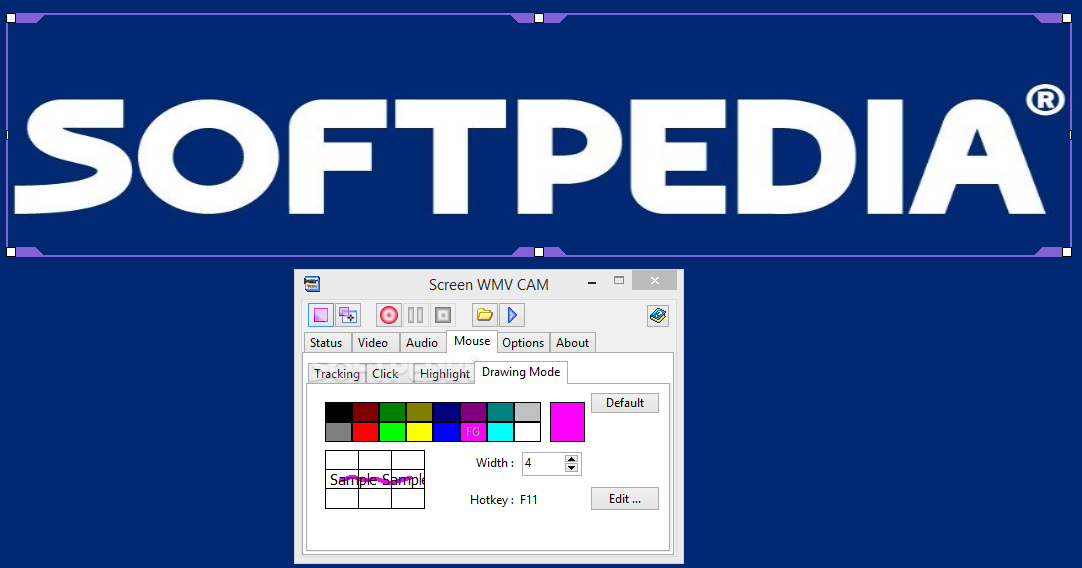
Task: Open the About tab
Action: 573,343
